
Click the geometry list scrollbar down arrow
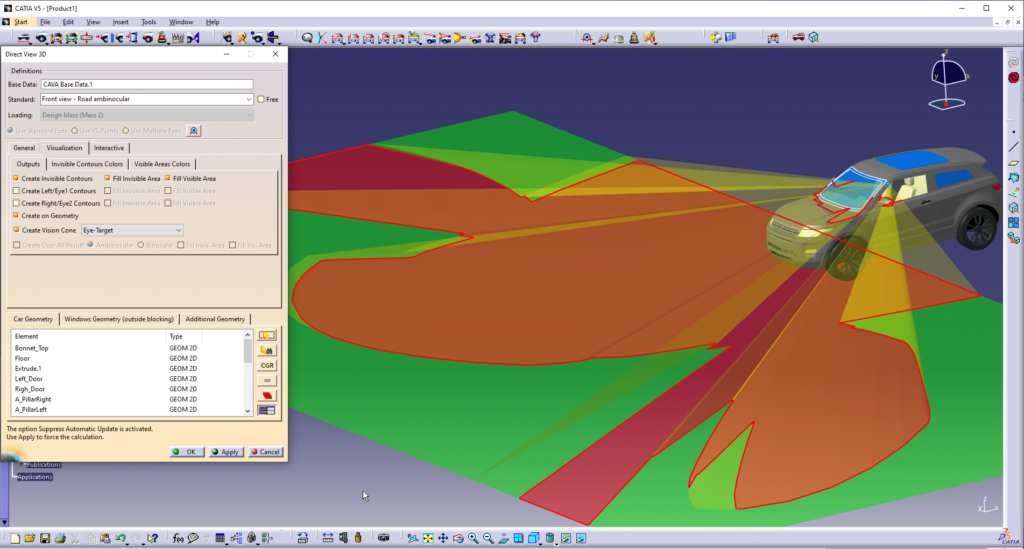point(248,411)
